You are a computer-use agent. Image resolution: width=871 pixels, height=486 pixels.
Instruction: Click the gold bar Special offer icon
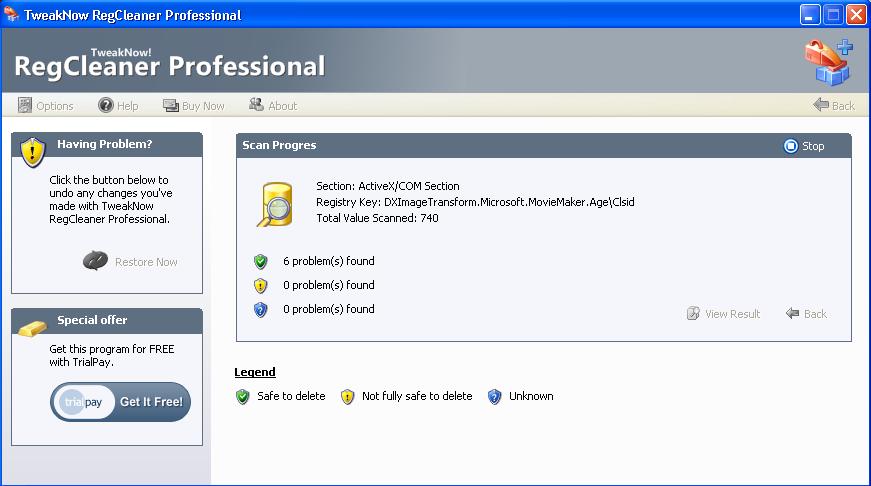(32, 328)
